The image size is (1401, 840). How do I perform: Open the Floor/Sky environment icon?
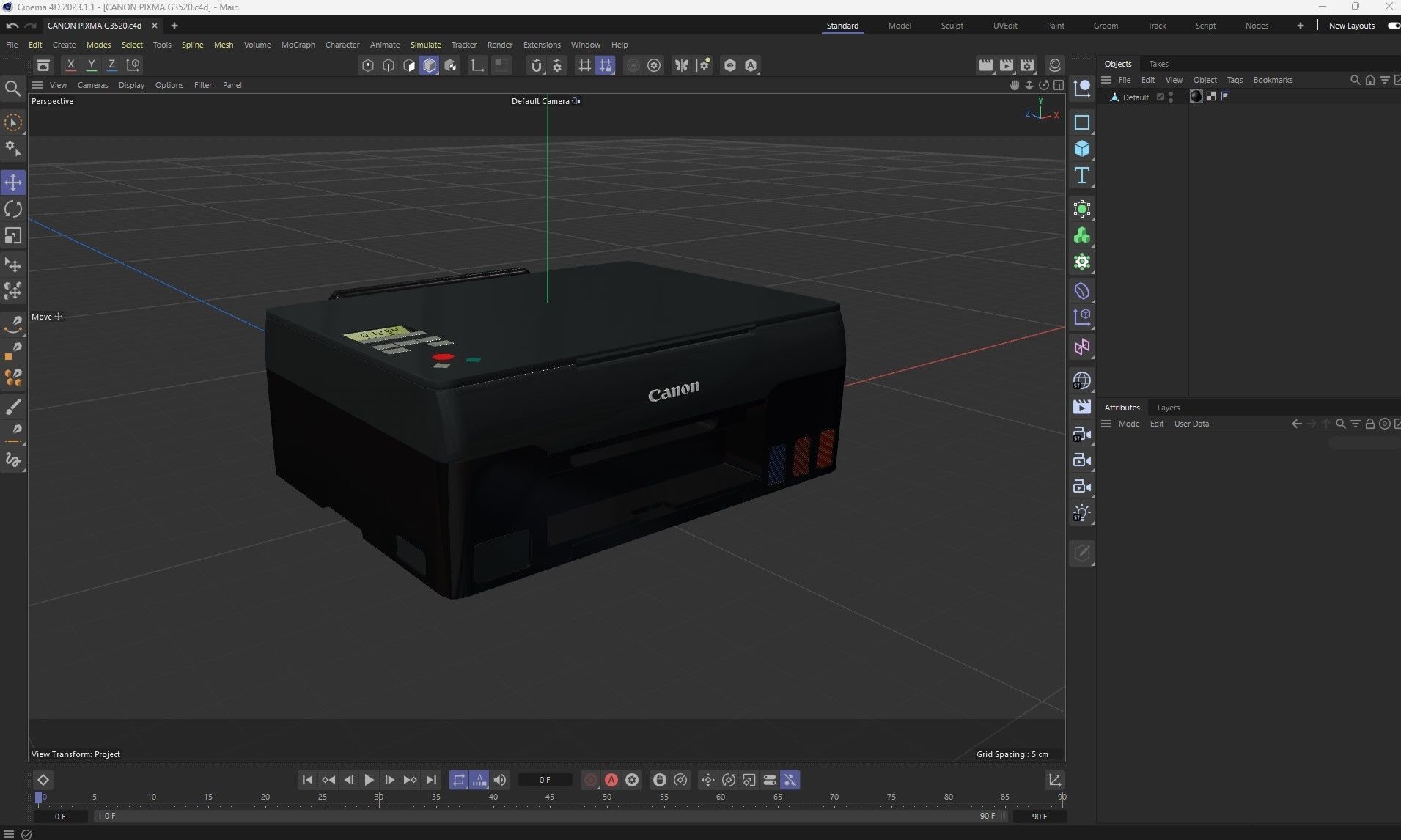(1082, 381)
